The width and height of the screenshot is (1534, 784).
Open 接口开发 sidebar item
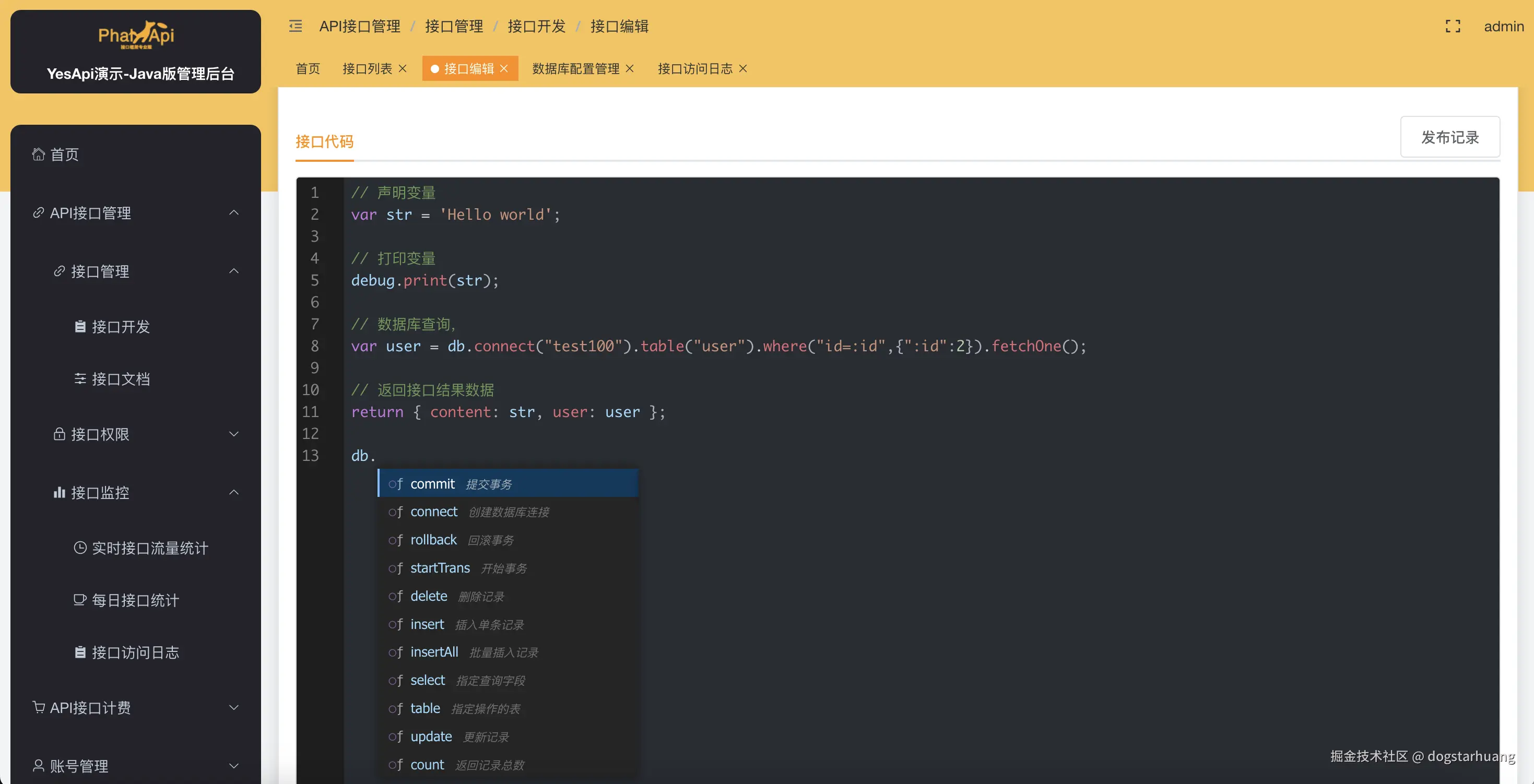pos(120,327)
